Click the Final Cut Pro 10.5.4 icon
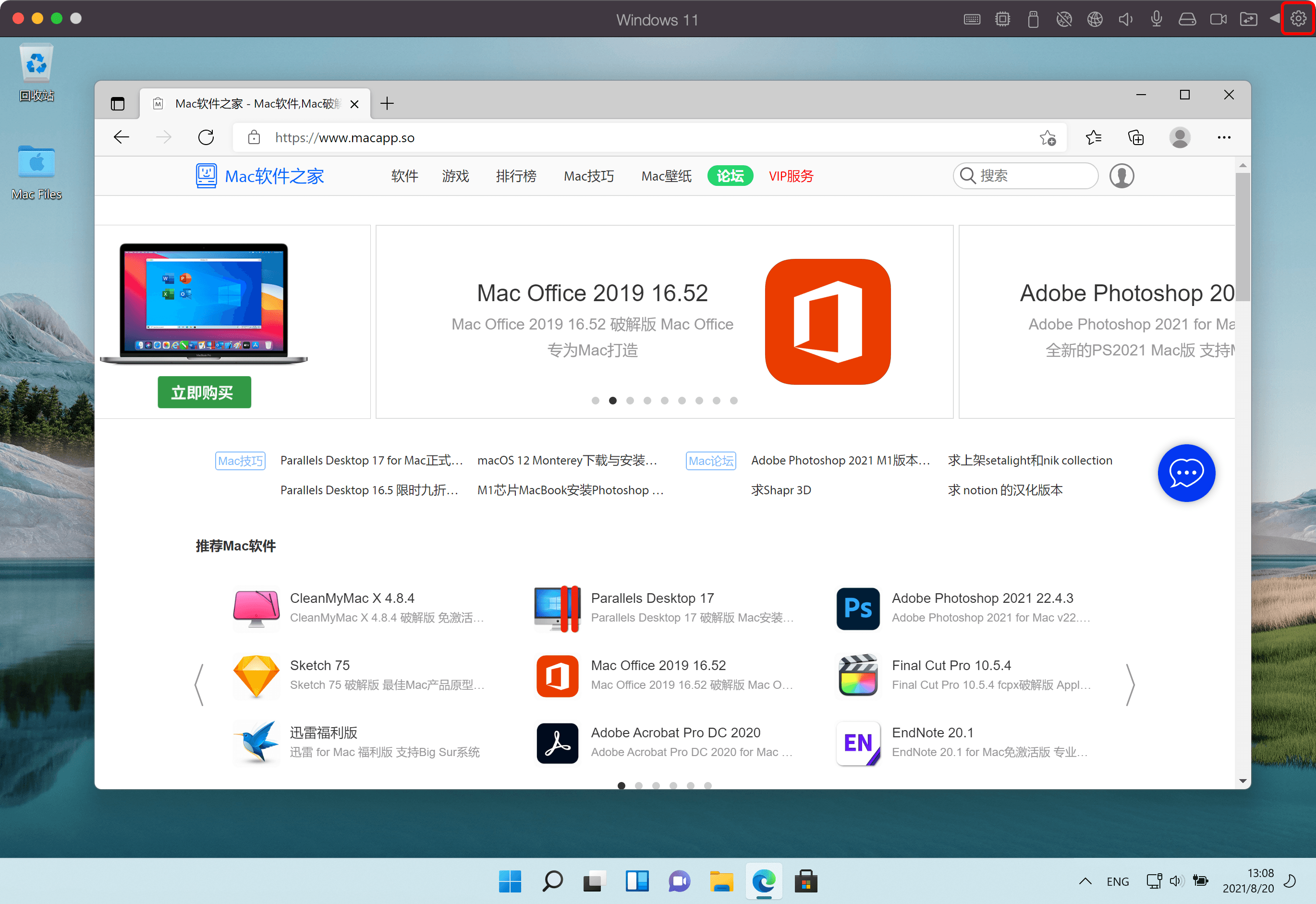This screenshot has height=904, width=1316. pos(858,676)
